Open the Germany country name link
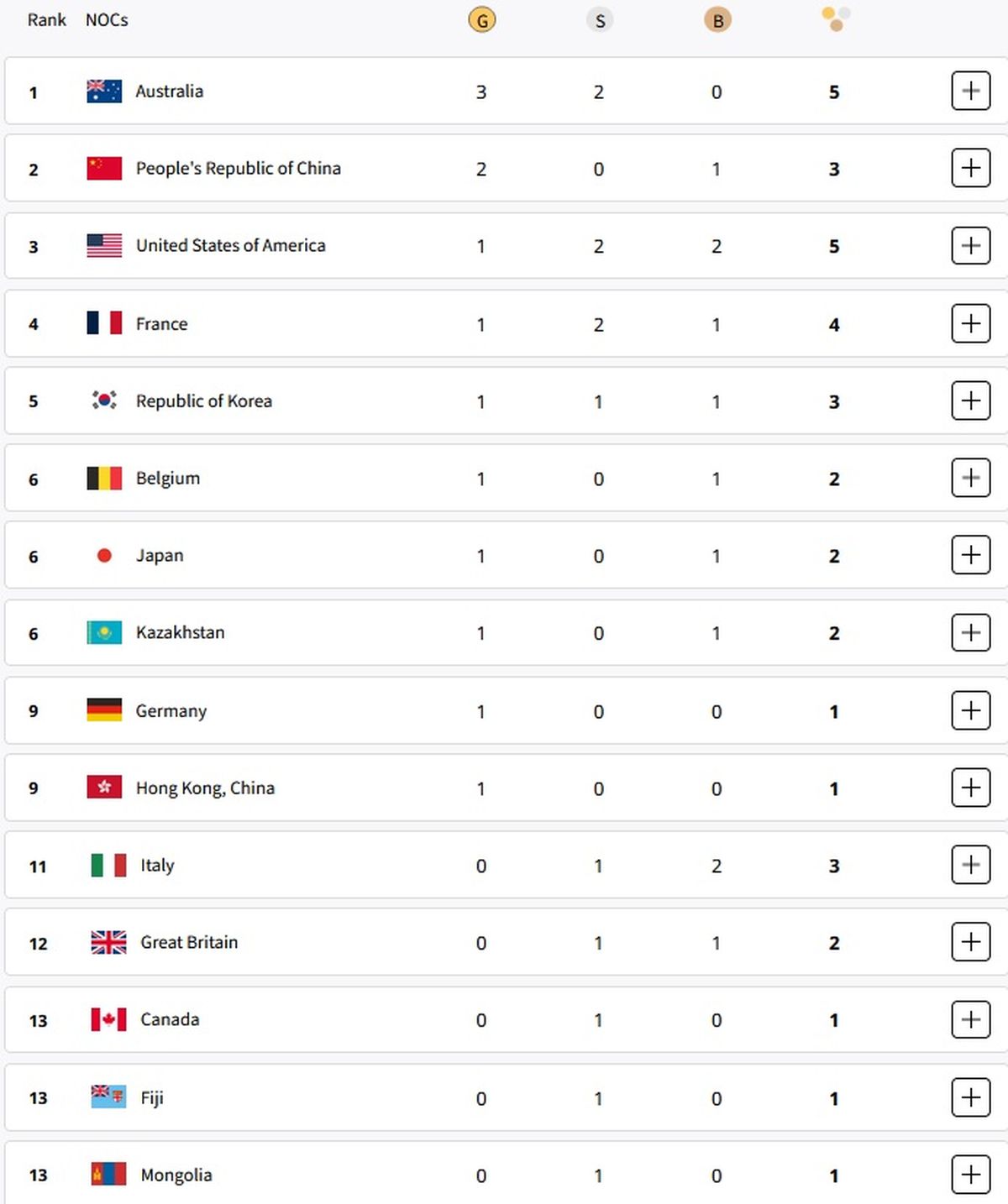The width and height of the screenshot is (1008, 1204). (x=171, y=711)
